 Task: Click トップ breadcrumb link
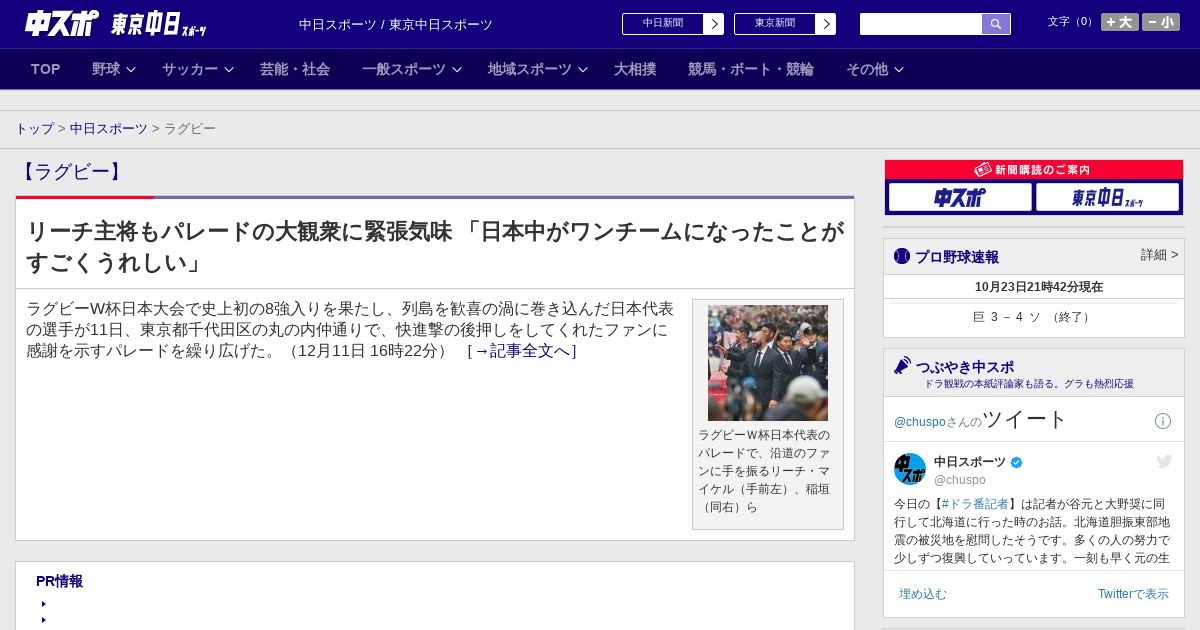34,129
